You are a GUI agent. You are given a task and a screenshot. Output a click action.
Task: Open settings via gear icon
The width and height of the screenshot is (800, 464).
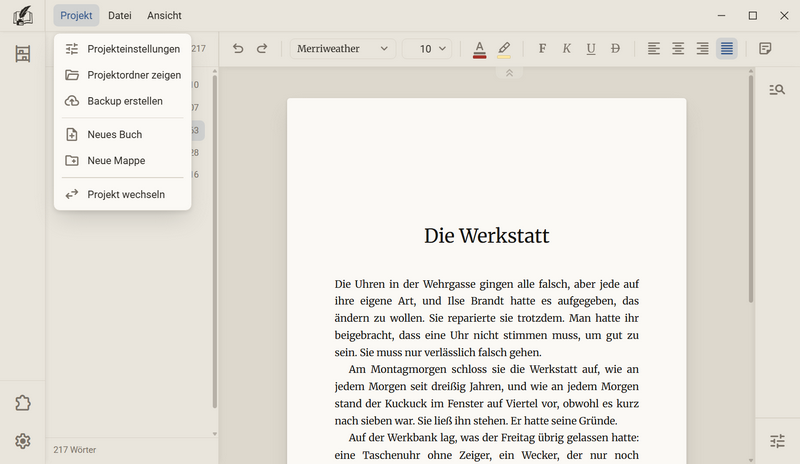[x=22, y=441]
